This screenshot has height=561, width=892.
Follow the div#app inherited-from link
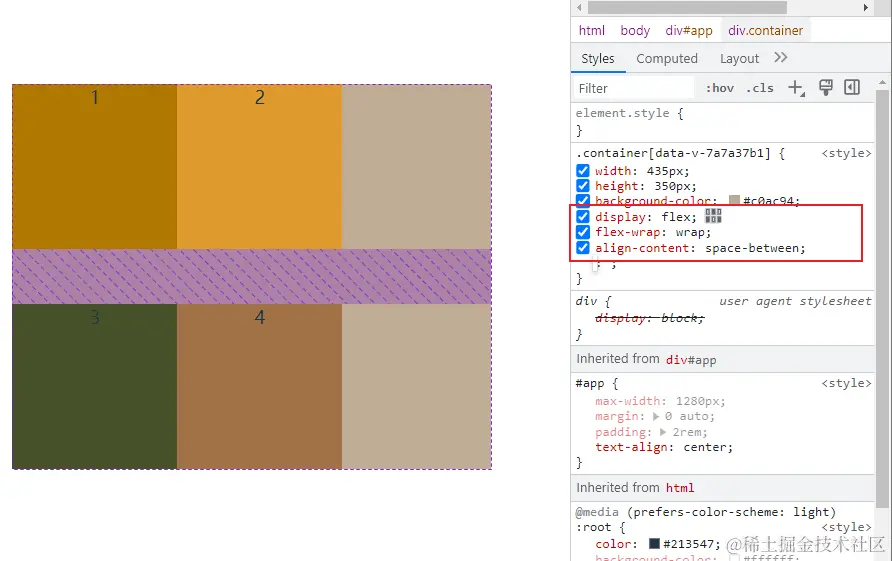coord(691,360)
